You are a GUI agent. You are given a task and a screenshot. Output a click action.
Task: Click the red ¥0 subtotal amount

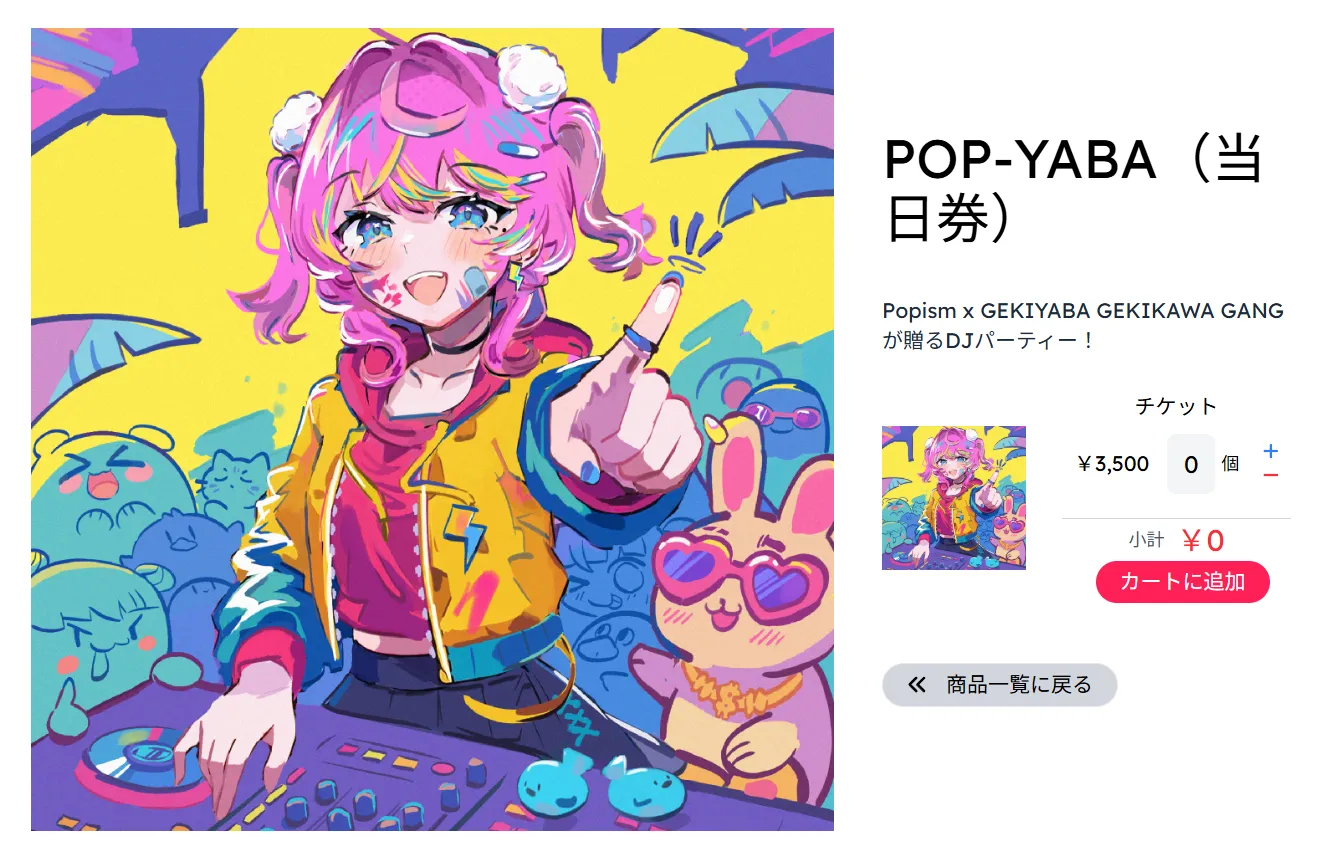coord(1203,541)
